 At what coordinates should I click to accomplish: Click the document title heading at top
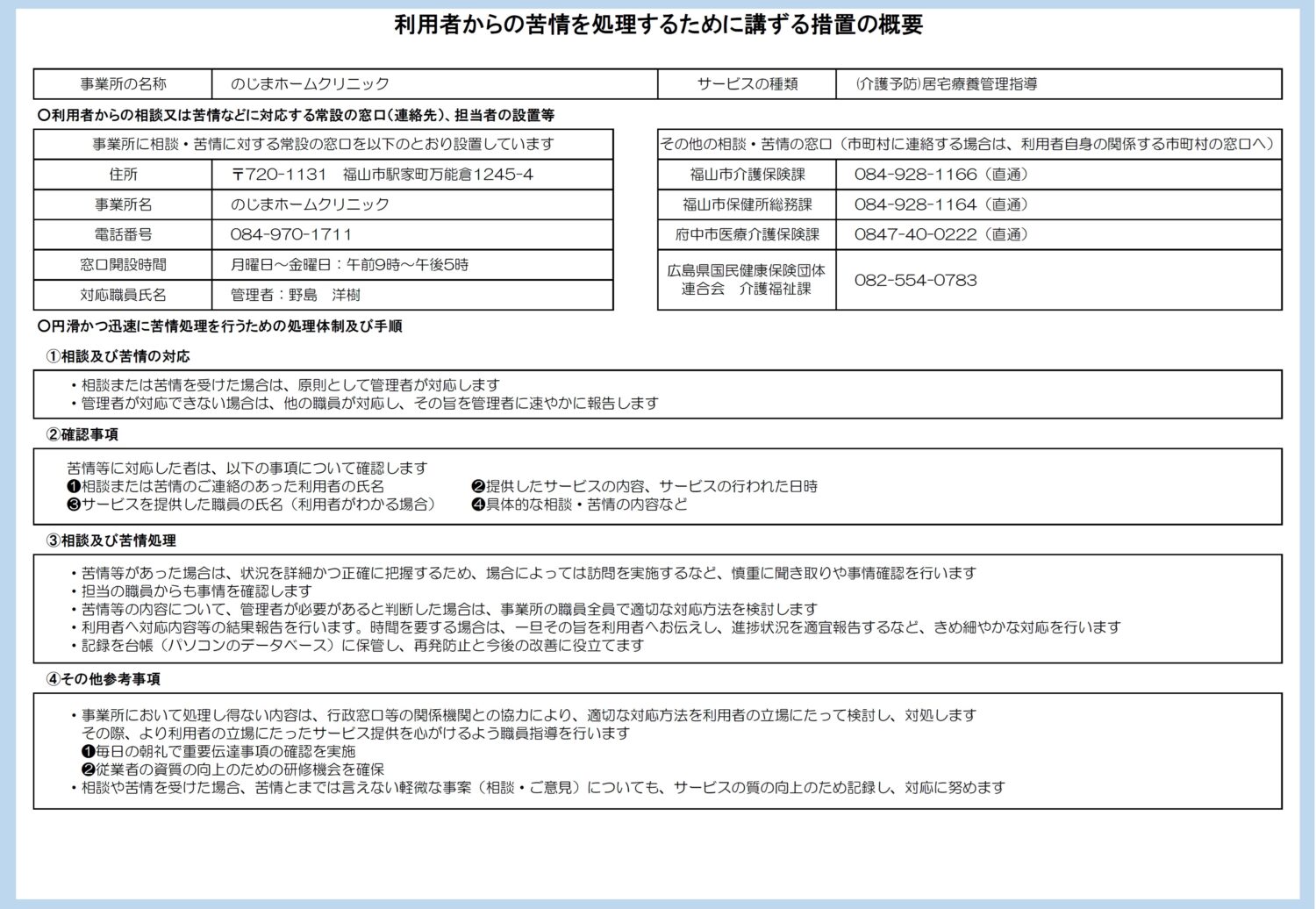point(658,25)
